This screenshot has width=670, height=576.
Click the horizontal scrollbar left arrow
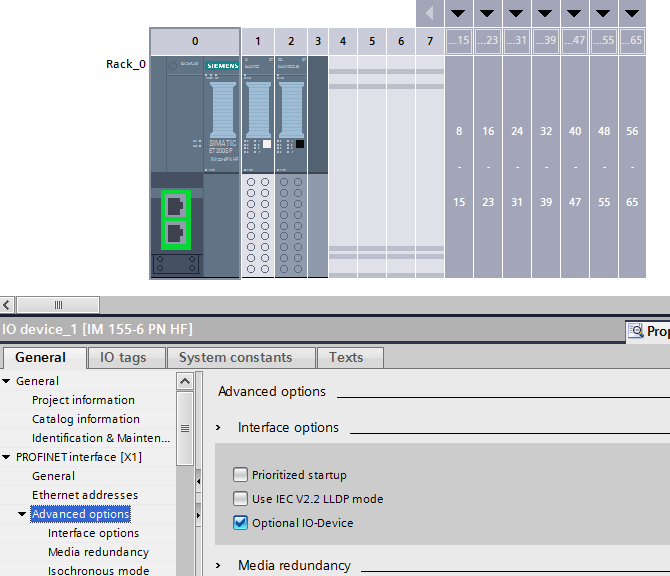7,305
